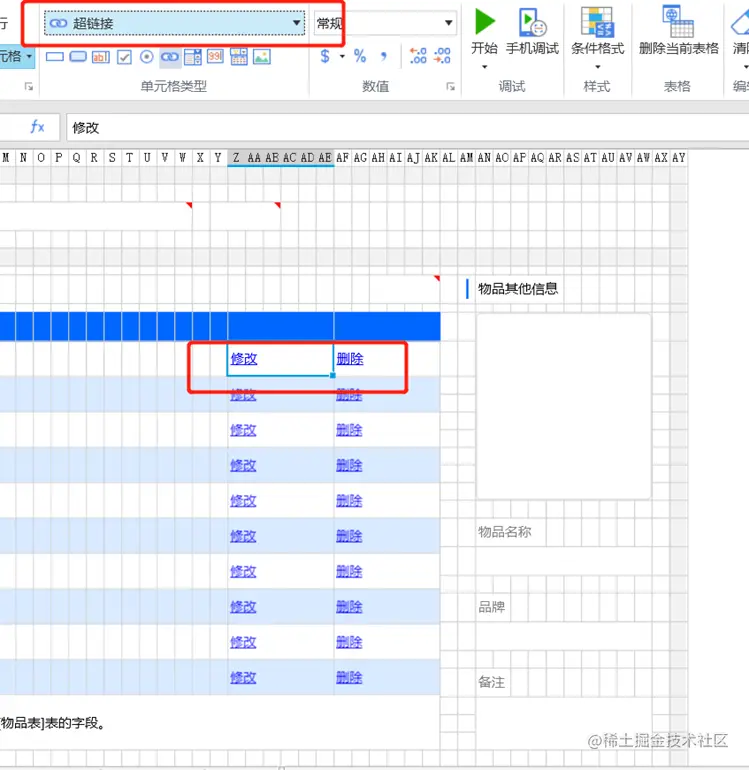The width and height of the screenshot is (749, 770).
Task: Apply percent number format
Action: [x=360, y=56]
